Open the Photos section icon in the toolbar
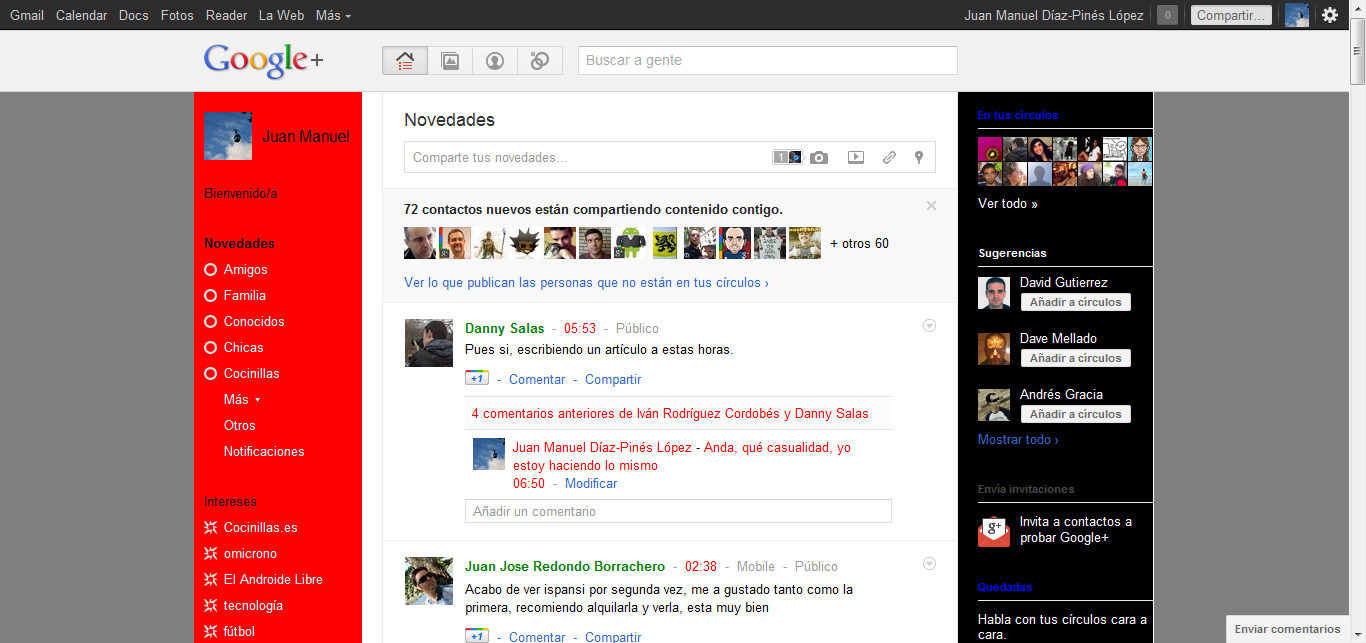This screenshot has width=1366, height=643. (449, 60)
